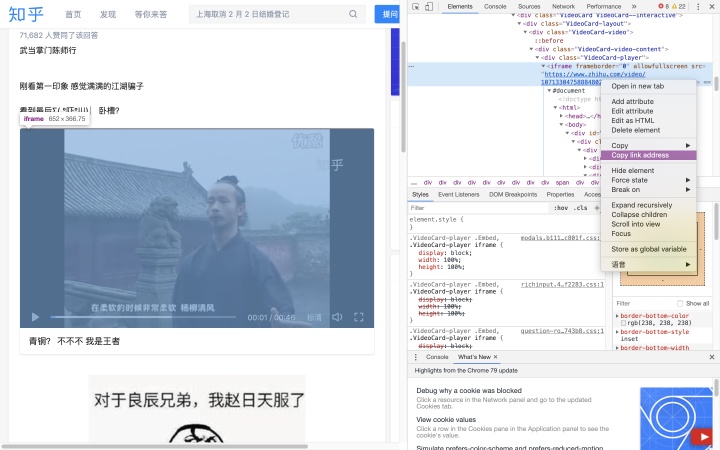Collapse the VideoCard-layout div
This screenshot has width=720, height=450.
pos(519,23)
